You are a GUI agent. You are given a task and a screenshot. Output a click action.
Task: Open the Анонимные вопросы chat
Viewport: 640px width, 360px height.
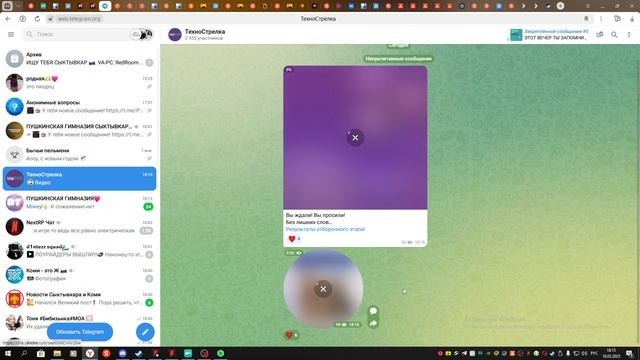(80, 107)
